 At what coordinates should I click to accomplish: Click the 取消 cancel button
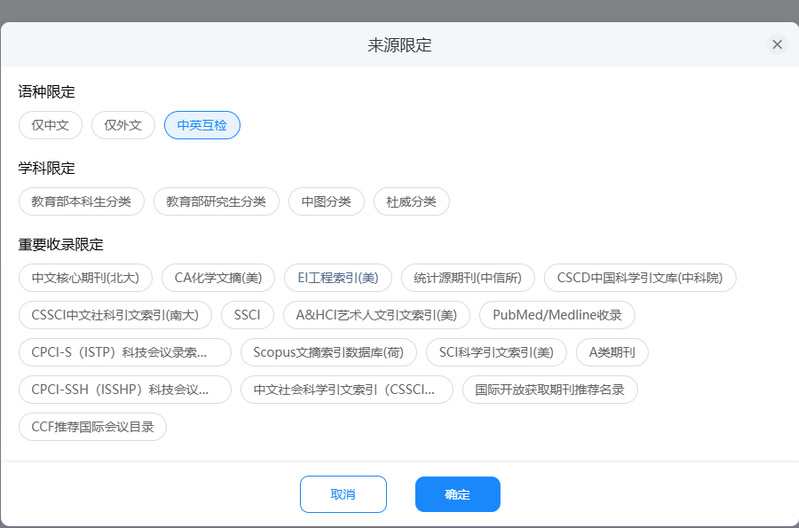click(343, 494)
